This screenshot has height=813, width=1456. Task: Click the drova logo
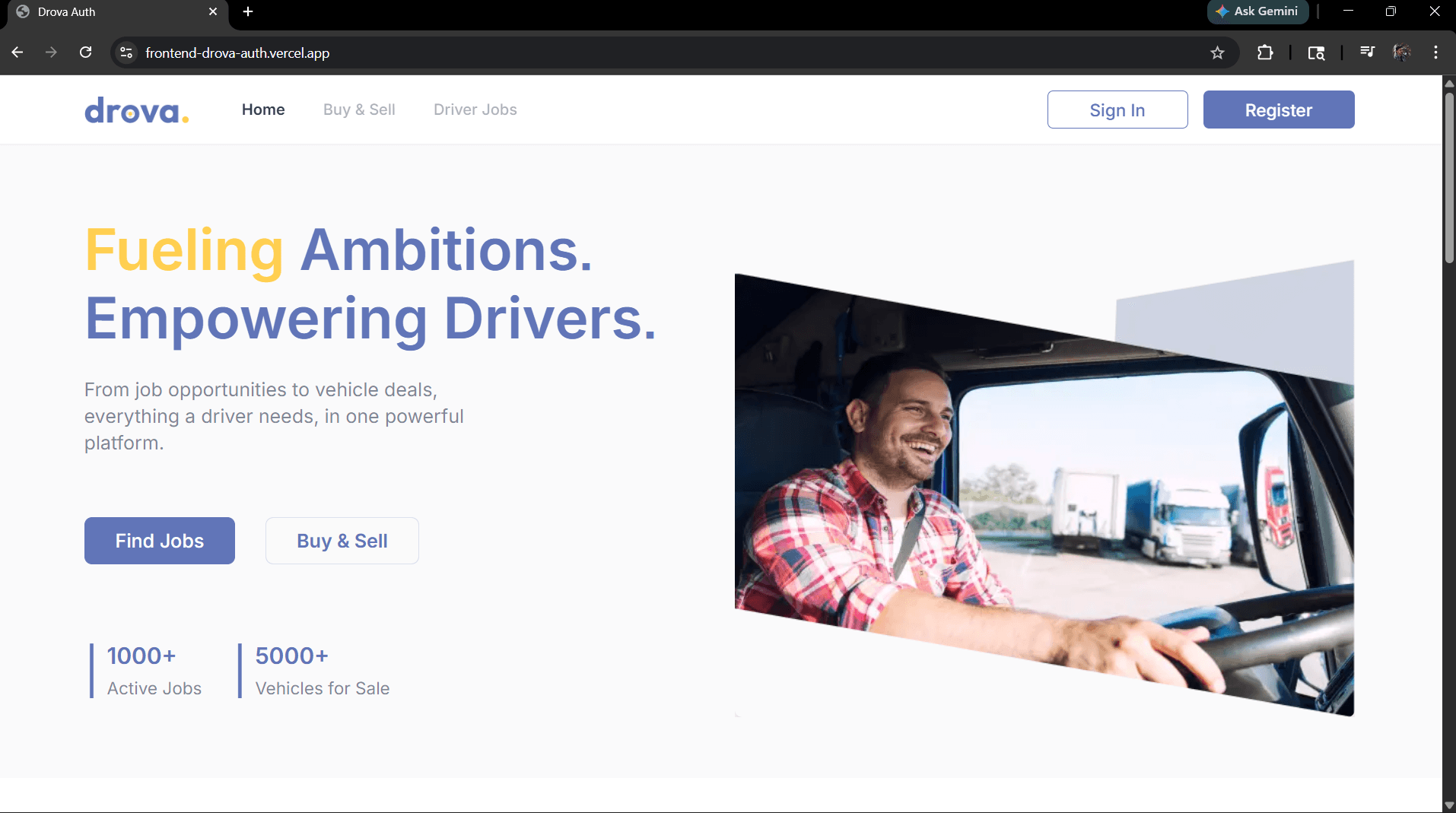tap(137, 110)
